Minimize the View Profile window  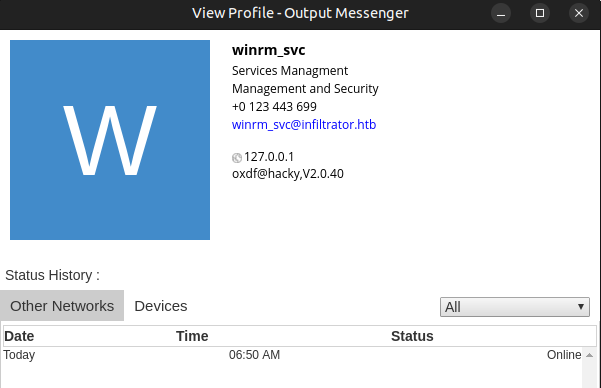[x=501, y=13]
